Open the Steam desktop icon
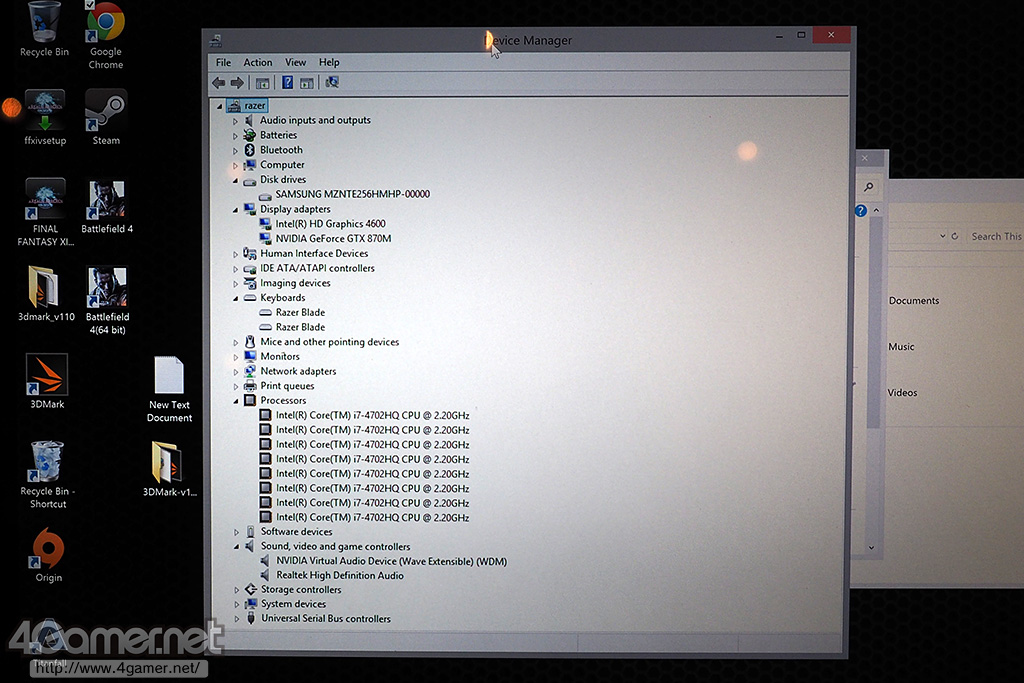The width and height of the screenshot is (1024, 683). (x=106, y=118)
